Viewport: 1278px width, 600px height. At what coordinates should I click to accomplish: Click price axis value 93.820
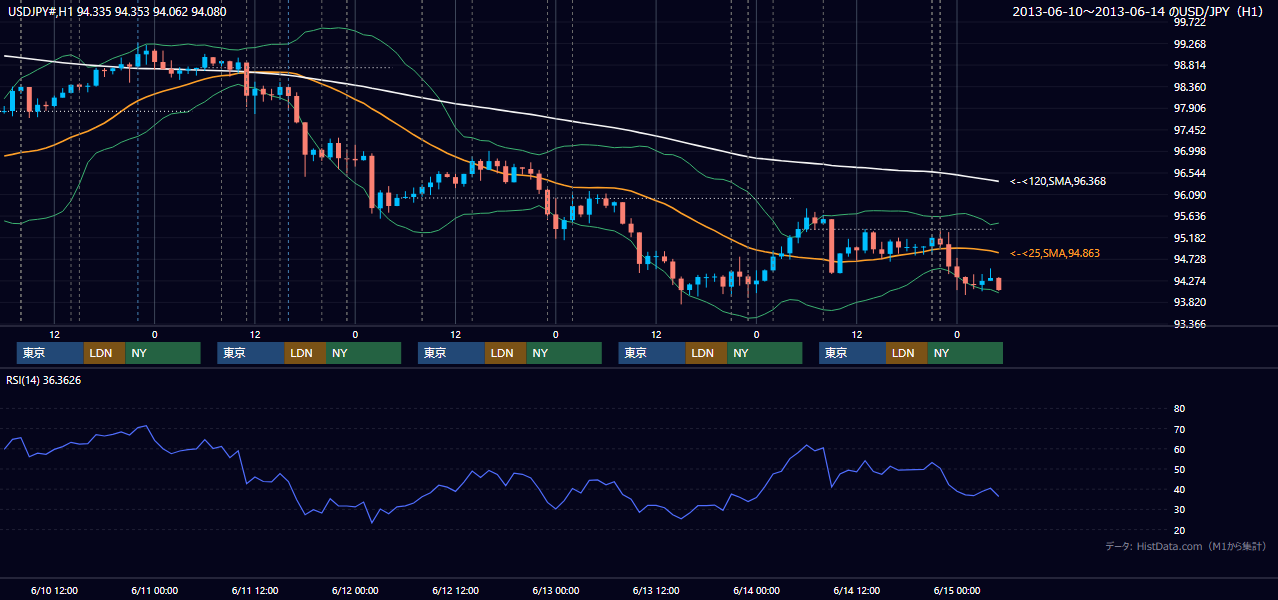(1189, 302)
